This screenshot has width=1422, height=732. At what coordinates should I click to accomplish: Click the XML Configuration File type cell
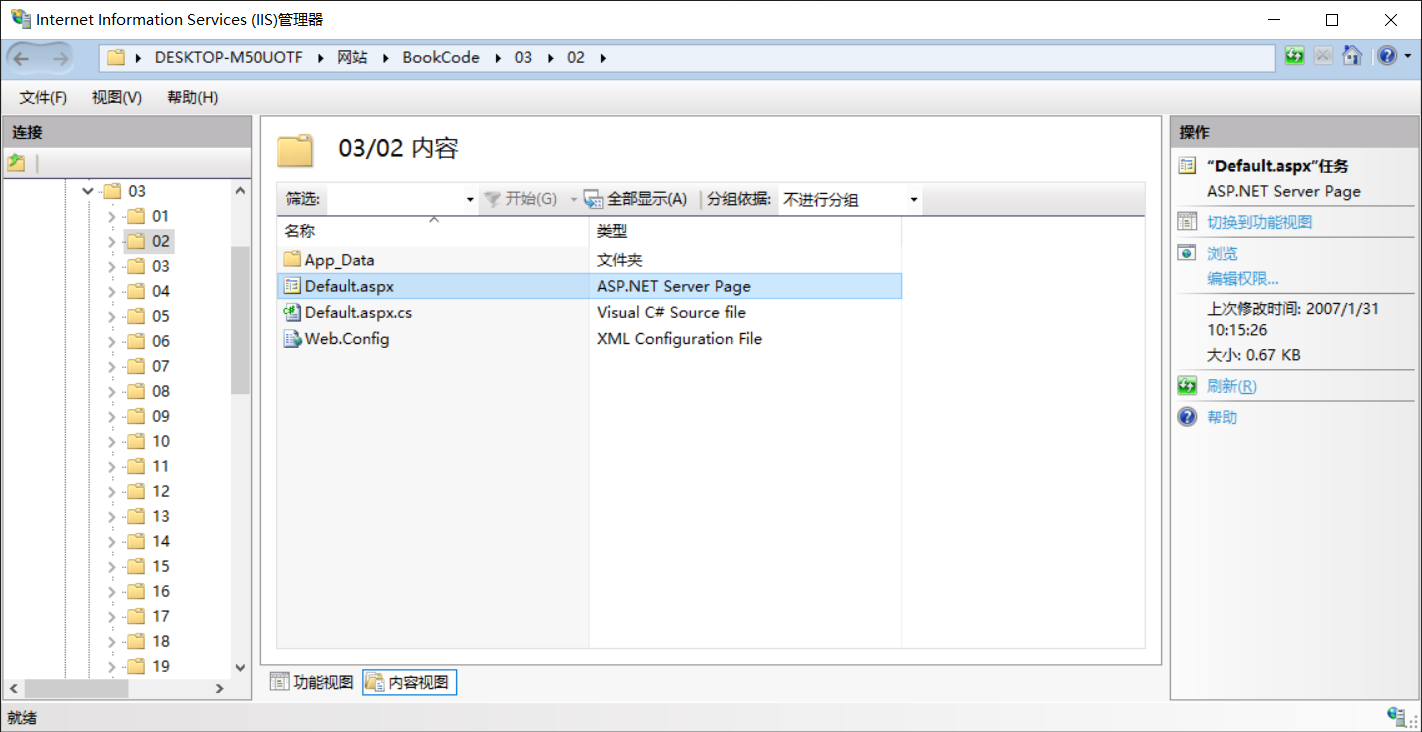(679, 339)
